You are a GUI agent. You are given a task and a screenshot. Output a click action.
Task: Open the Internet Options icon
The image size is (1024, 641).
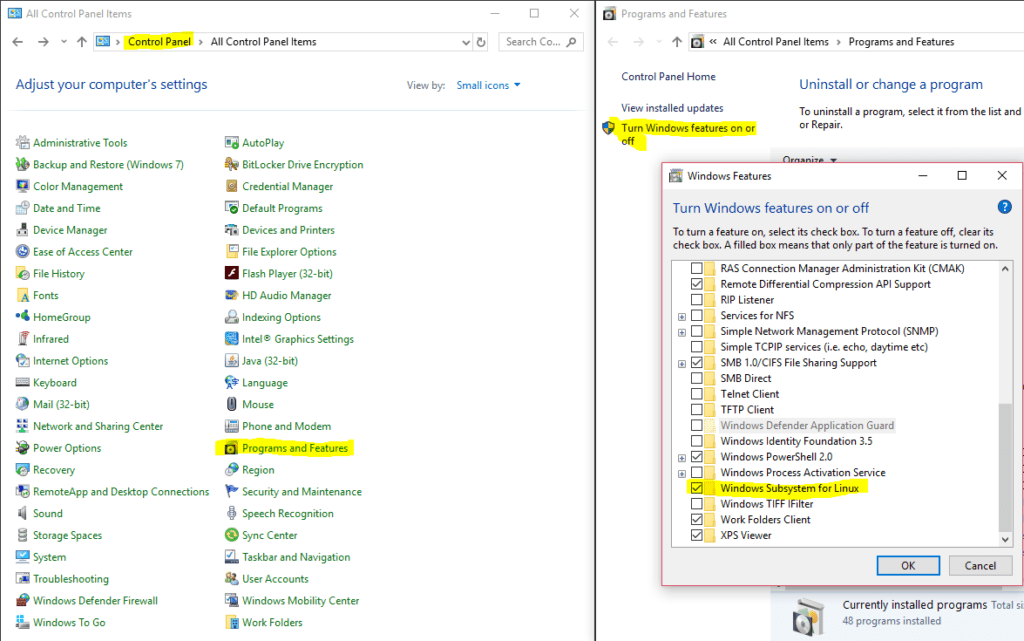(x=23, y=360)
